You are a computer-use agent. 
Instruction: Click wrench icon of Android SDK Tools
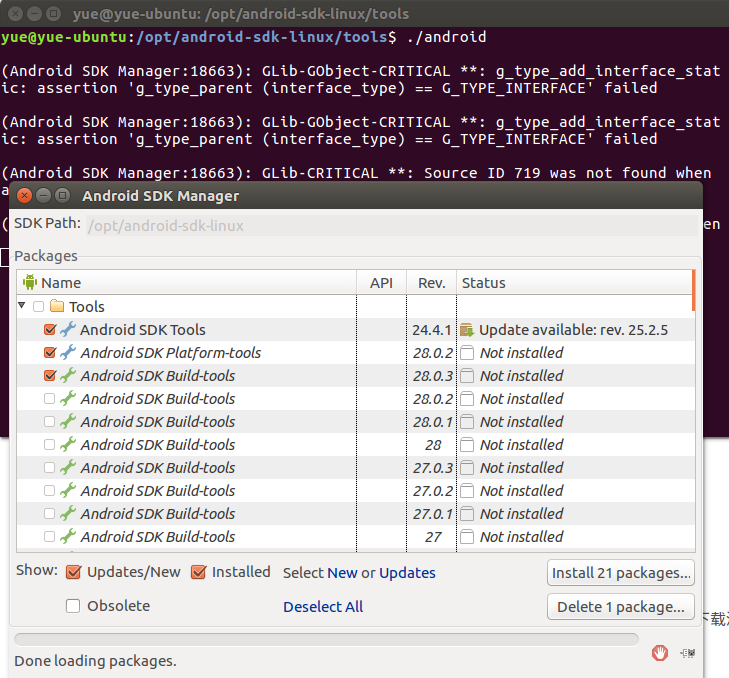(x=68, y=329)
